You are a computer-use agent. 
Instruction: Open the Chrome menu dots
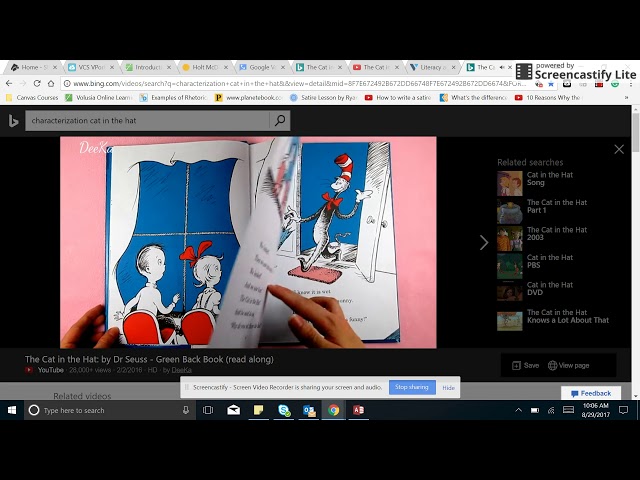(x=631, y=84)
